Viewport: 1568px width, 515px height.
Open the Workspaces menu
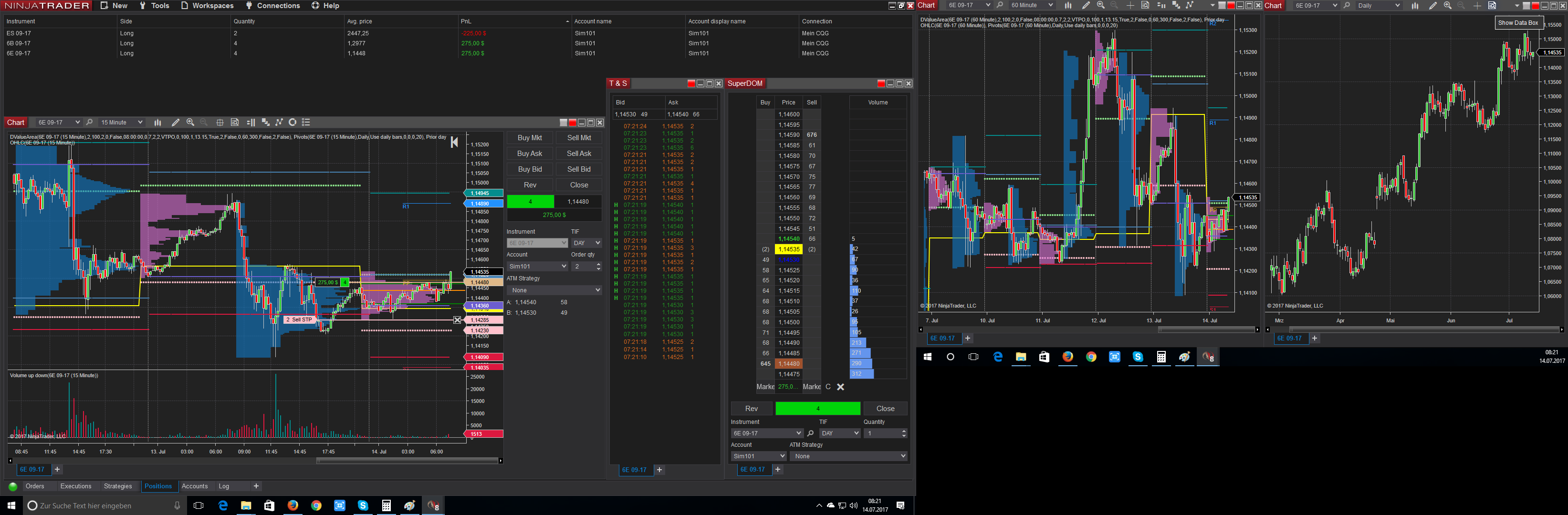(208, 5)
